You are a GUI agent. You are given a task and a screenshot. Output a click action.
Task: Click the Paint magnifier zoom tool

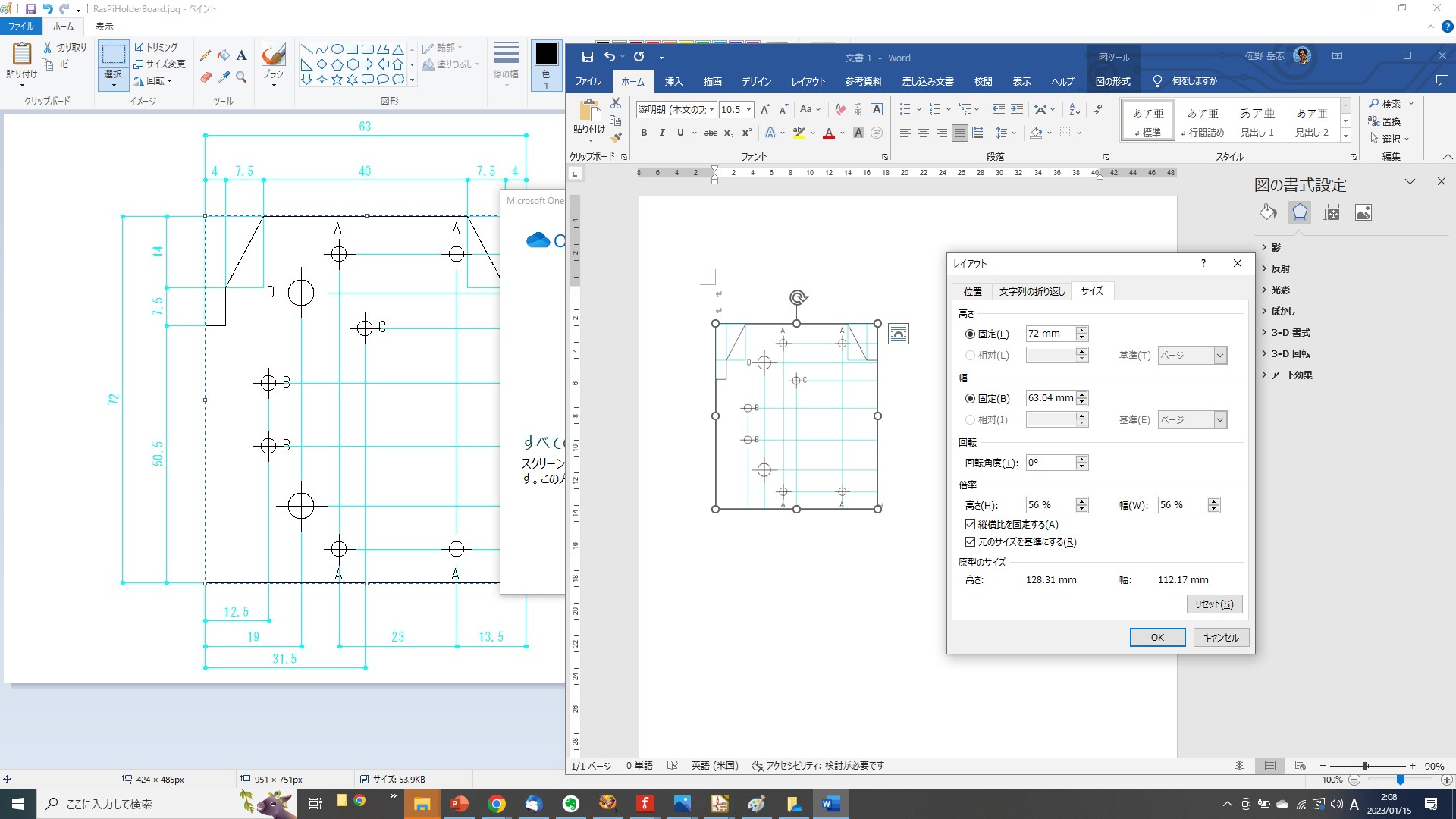(x=241, y=77)
